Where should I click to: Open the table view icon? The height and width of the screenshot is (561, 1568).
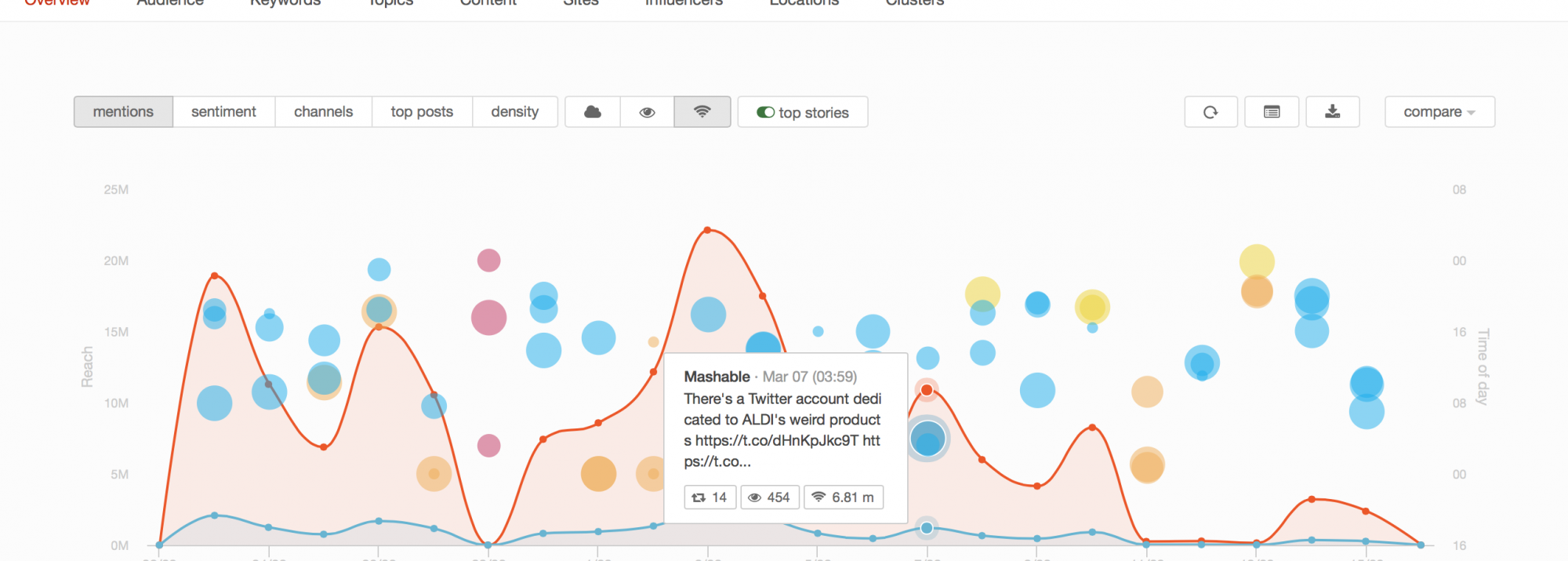click(1272, 112)
